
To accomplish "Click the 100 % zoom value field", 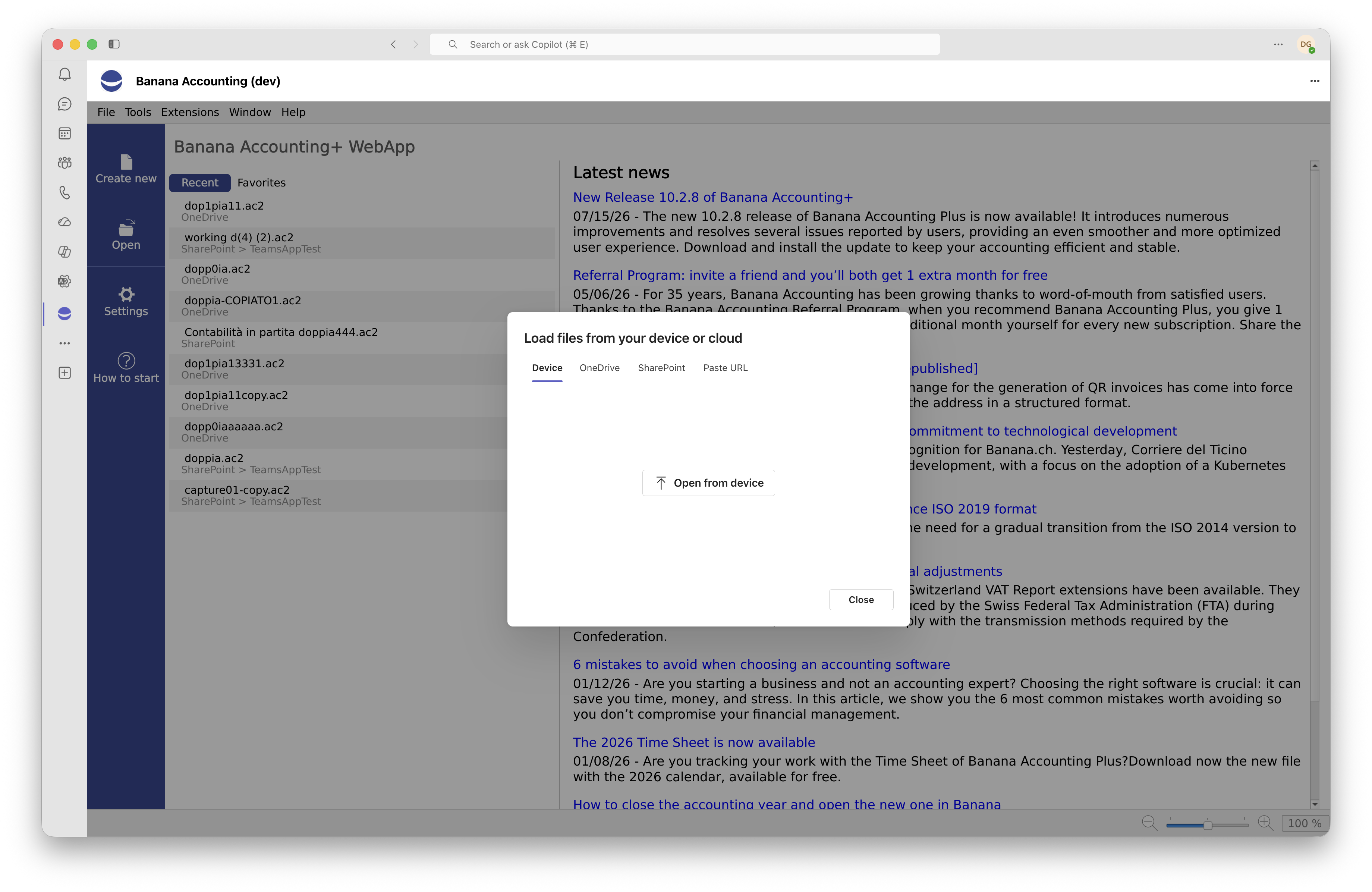I will (x=1305, y=823).
